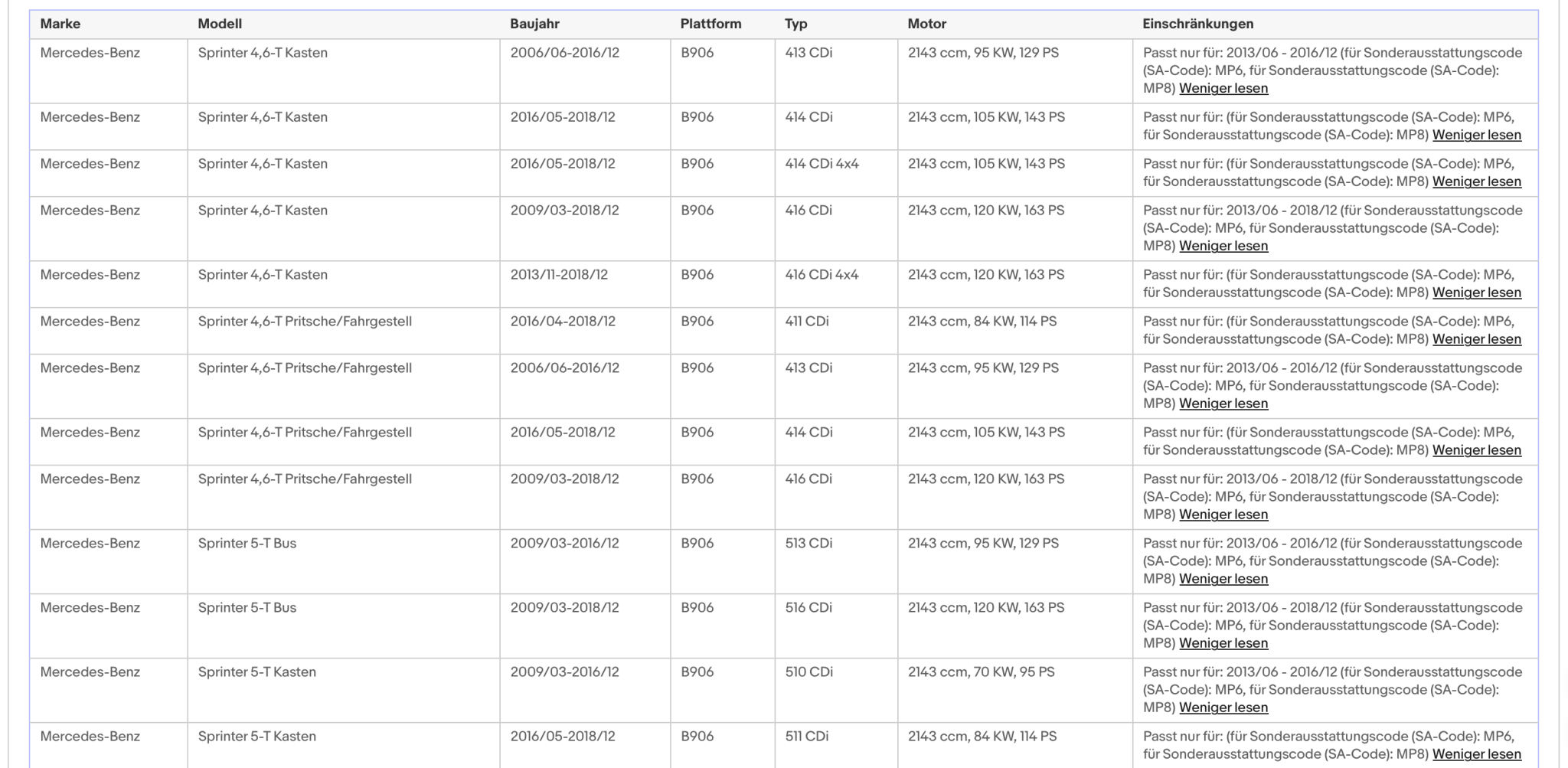Click Weniger lesen for 414 CDi Pritsche/Fahrgestell

1477,450
